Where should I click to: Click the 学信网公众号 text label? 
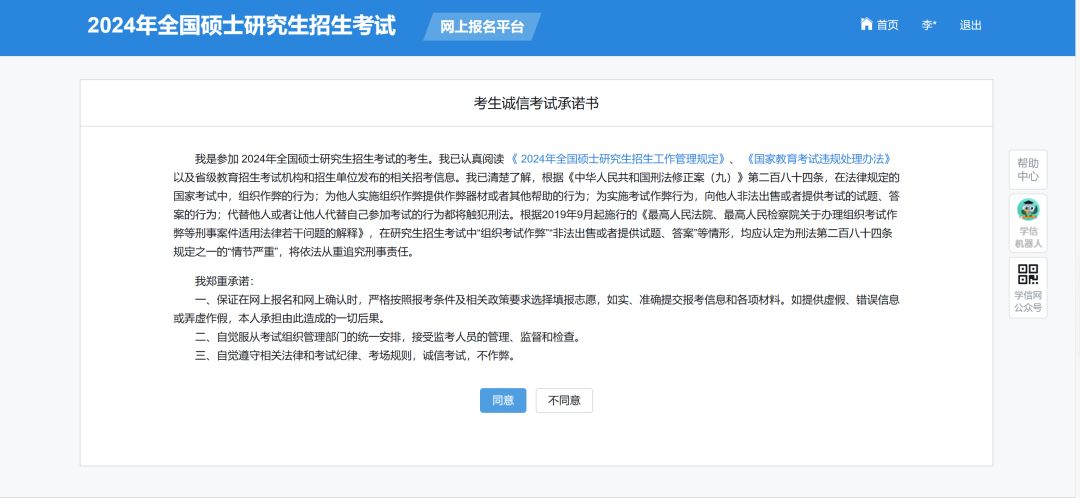(1028, 301)
